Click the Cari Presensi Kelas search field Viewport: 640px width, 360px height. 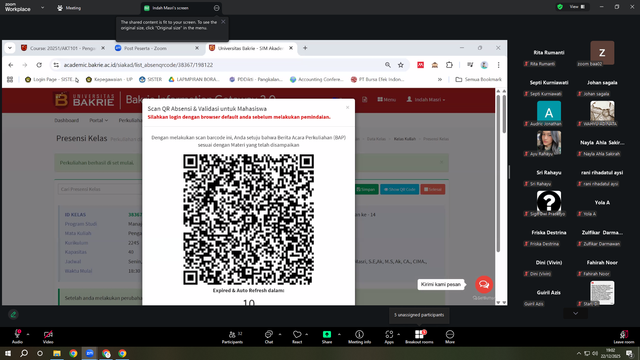(x=100, y=189)
